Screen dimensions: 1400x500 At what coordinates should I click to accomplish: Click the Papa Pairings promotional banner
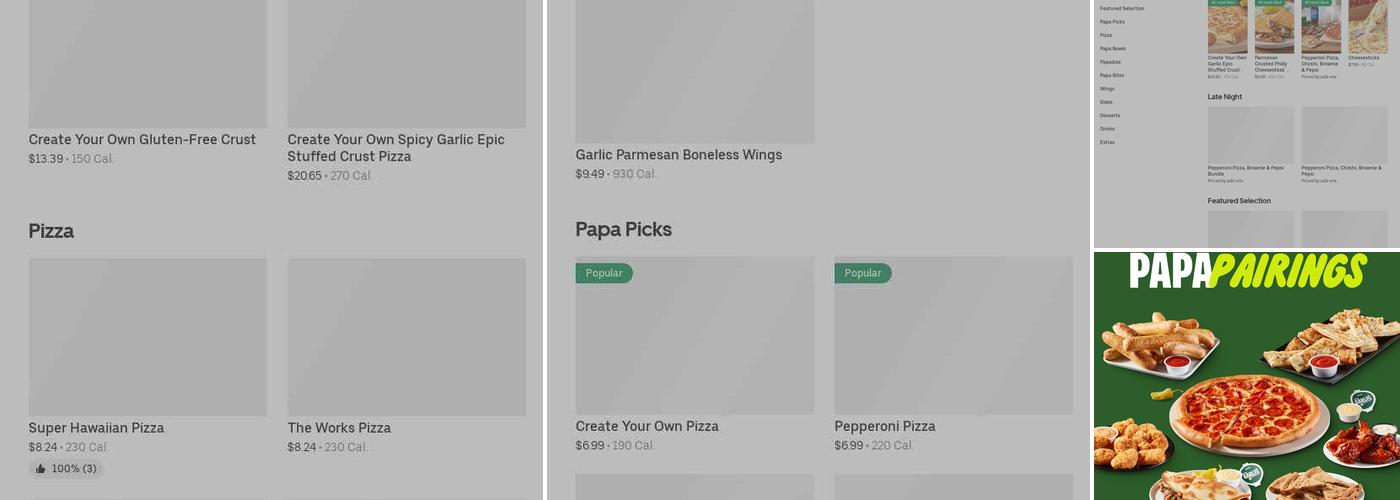[x=1247, y=377]
